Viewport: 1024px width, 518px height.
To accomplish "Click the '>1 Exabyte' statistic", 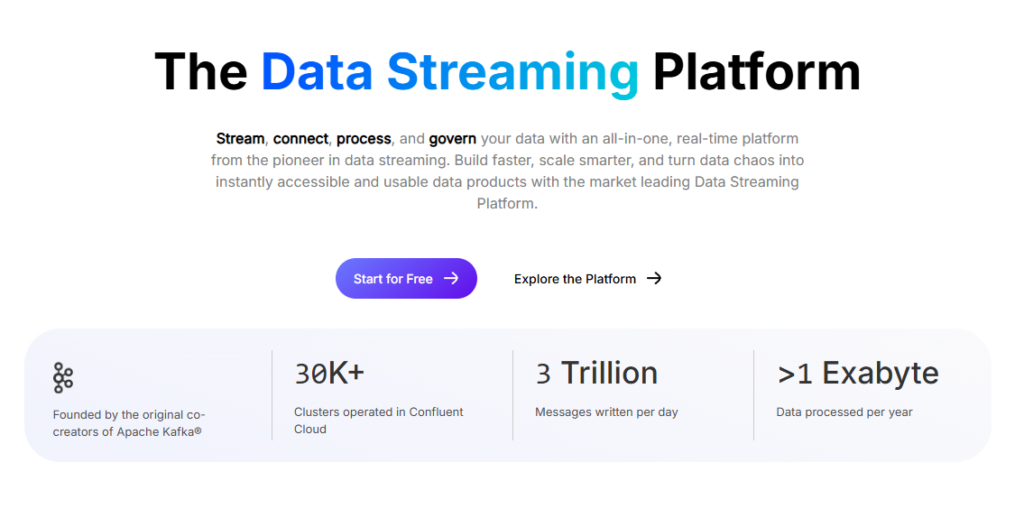I will point(858,373).
